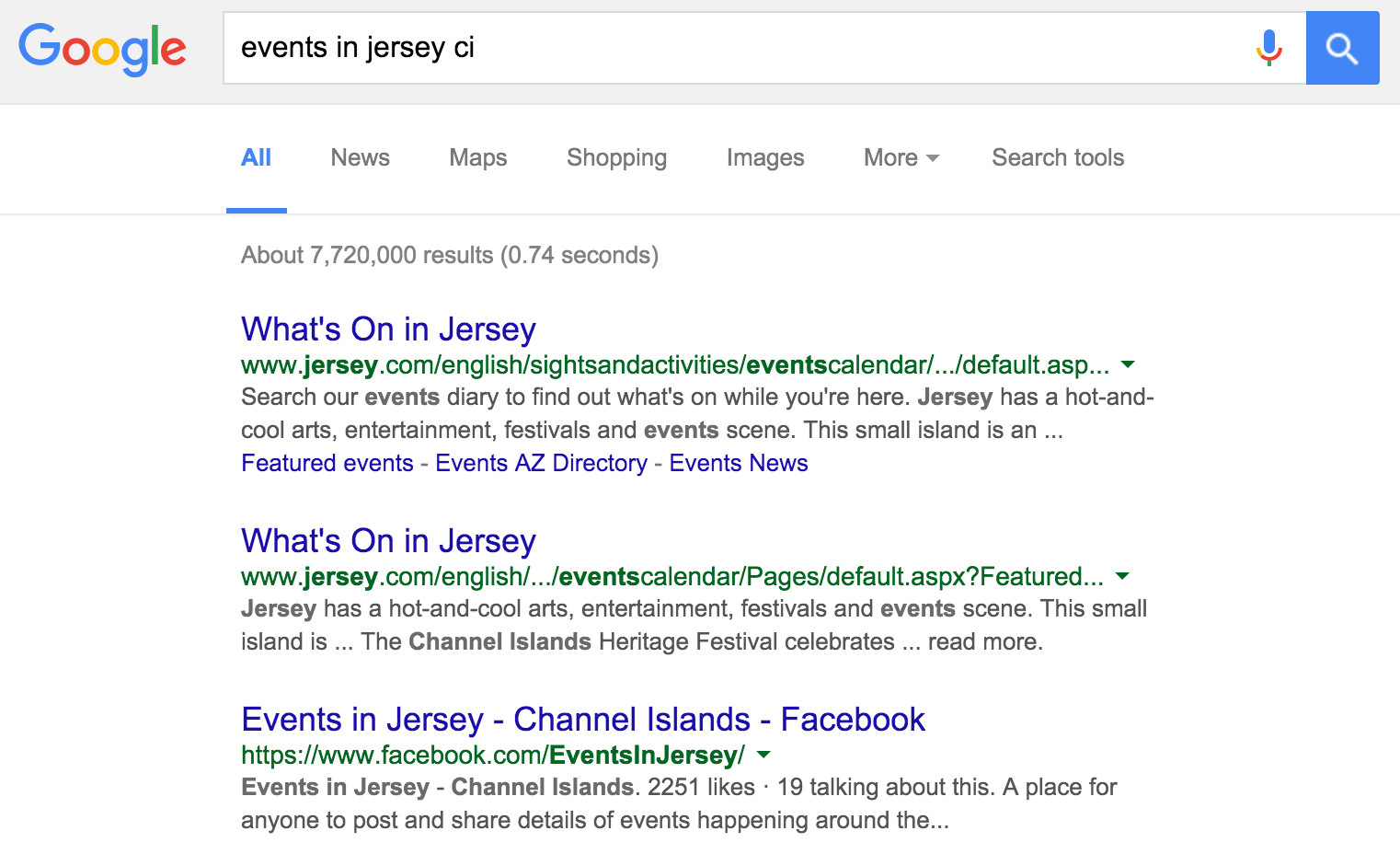Go to the Shopping tab

point(616,157)
